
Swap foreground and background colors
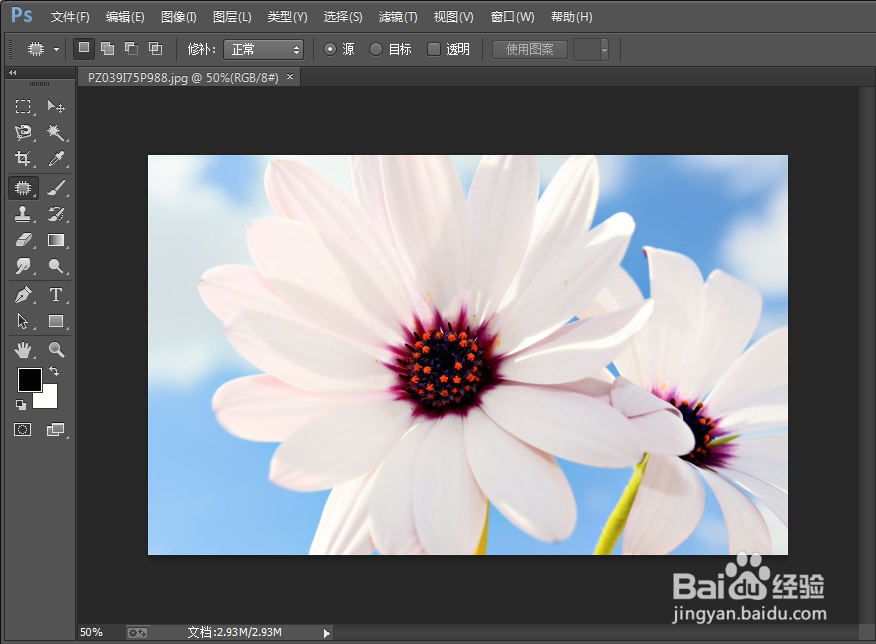54,371
